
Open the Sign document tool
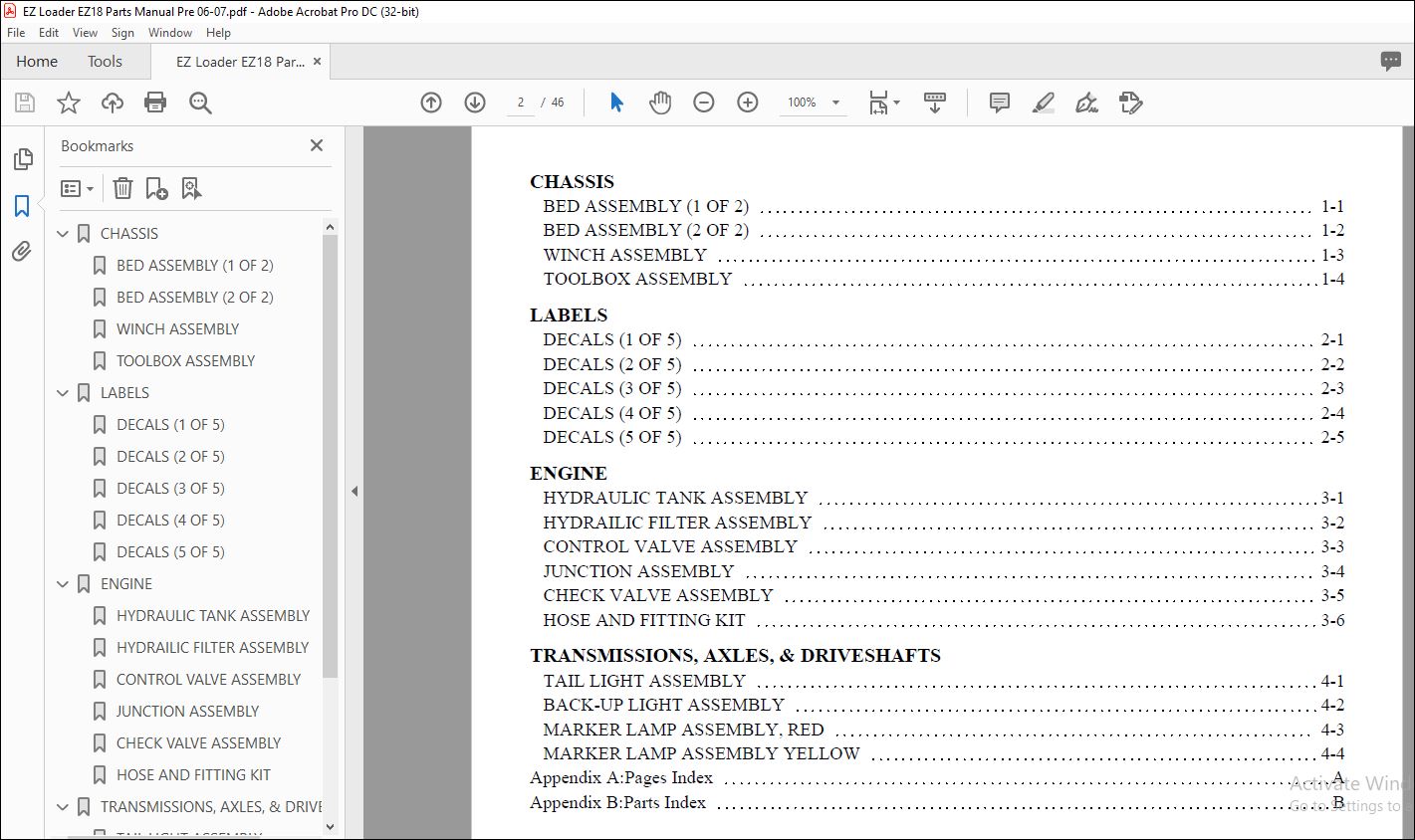(x=1086, y=103)
